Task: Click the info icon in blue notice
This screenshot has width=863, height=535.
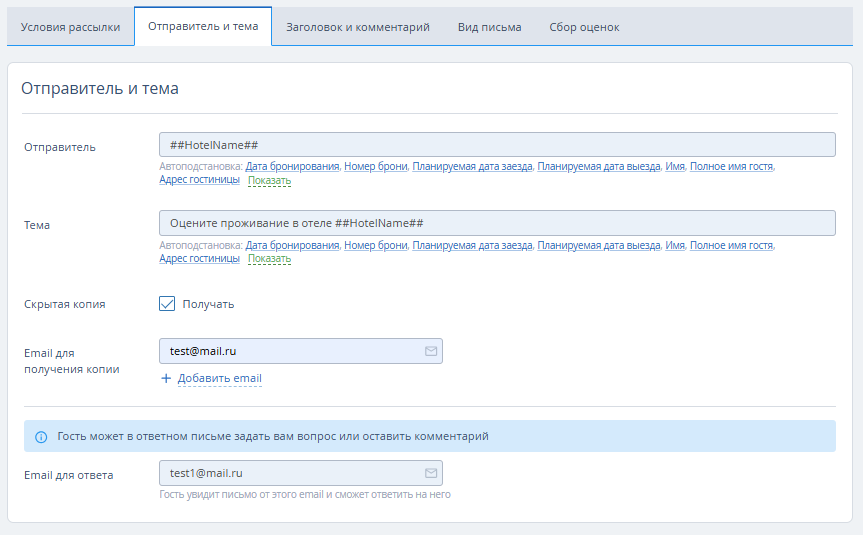Action: 41,437
